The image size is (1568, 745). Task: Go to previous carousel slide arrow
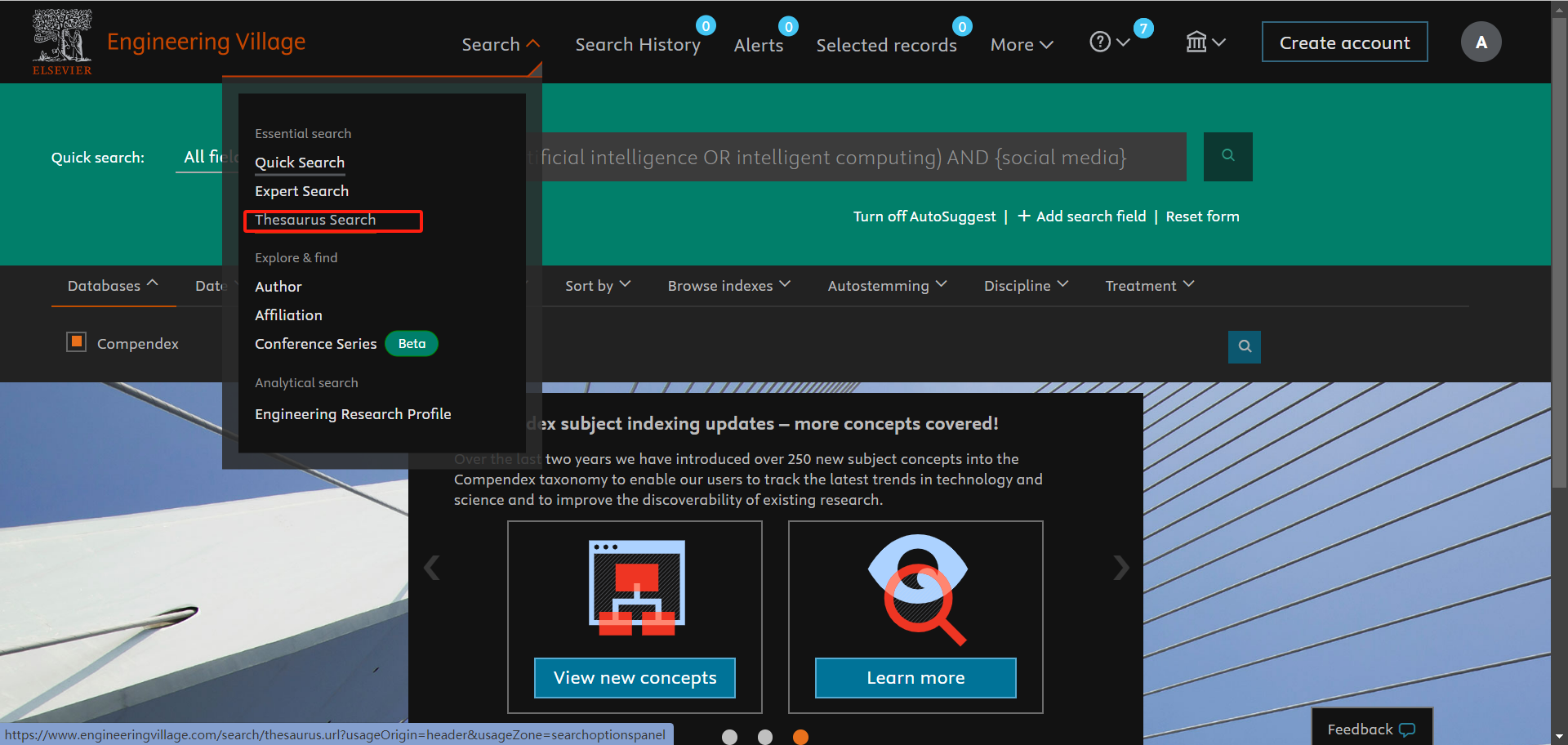tap(432, 567)
